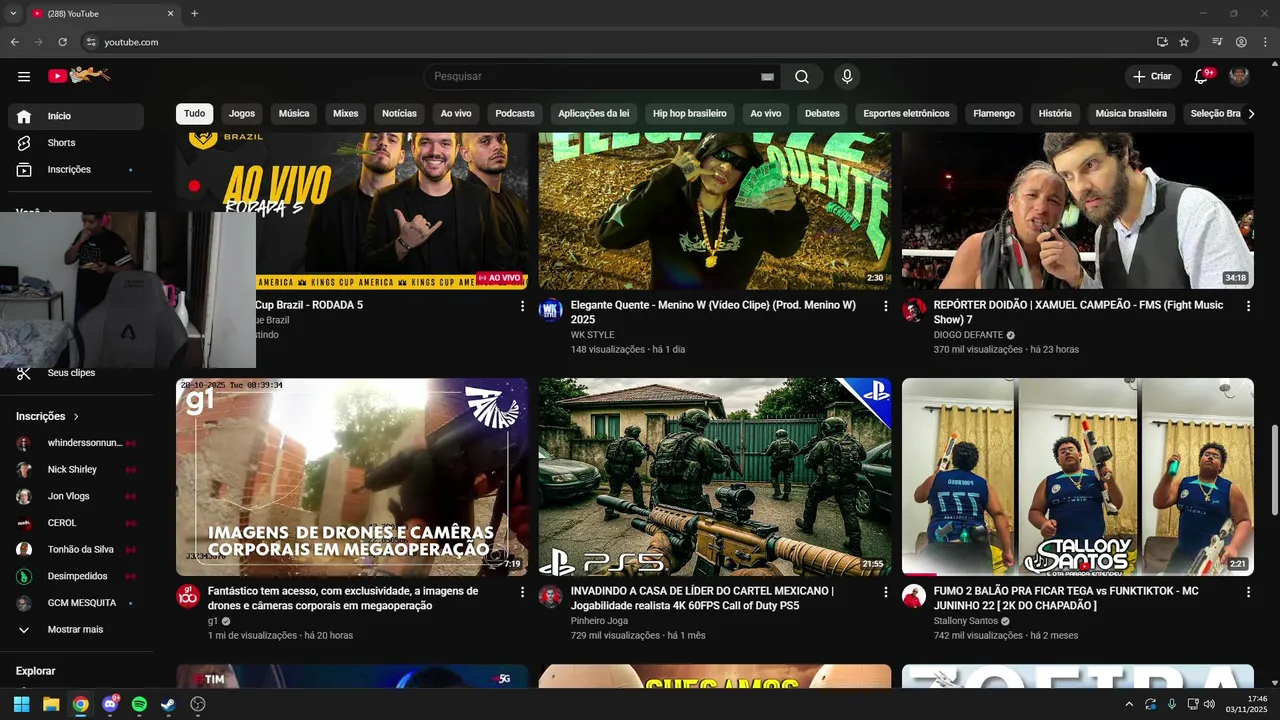Select the Esportes eletrônicos chip
The width and height of the screenshot is (1280, 720).
(906, 114)
